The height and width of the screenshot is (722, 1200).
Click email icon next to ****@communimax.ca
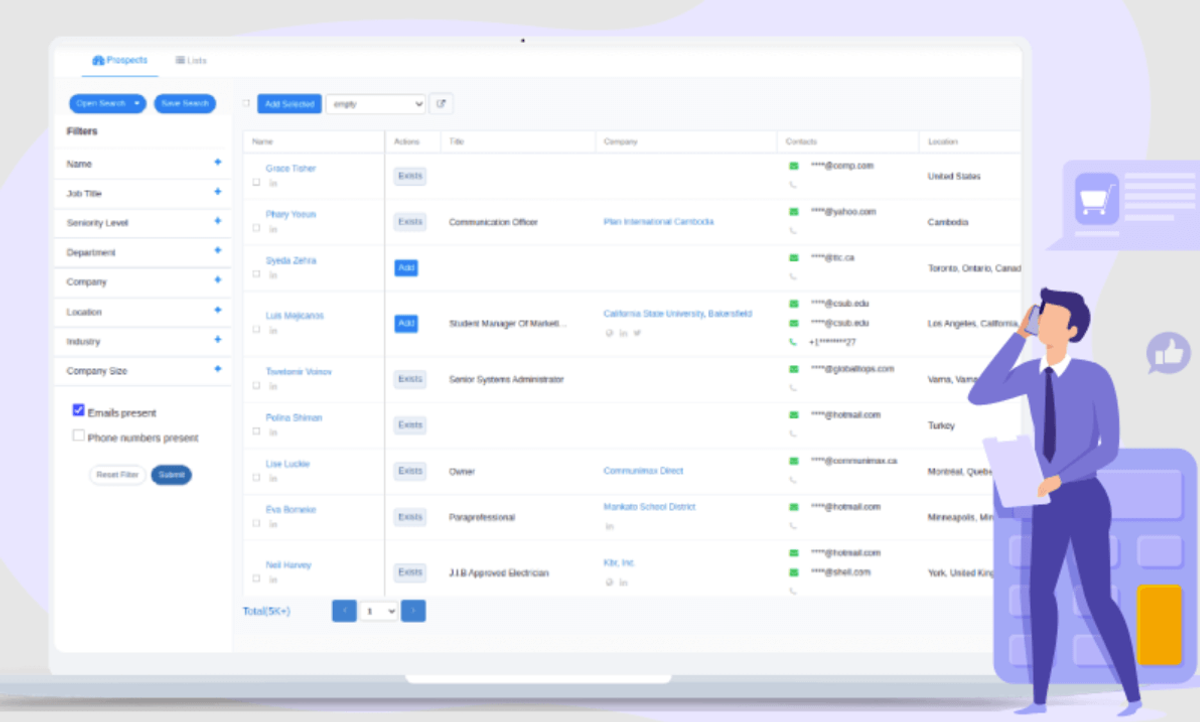point(793,461)
